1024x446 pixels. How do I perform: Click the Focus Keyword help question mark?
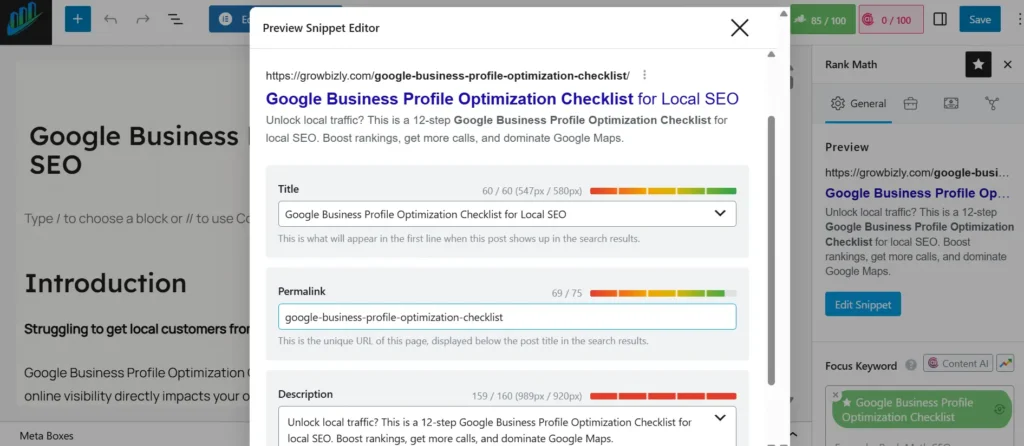pos(908,365)
